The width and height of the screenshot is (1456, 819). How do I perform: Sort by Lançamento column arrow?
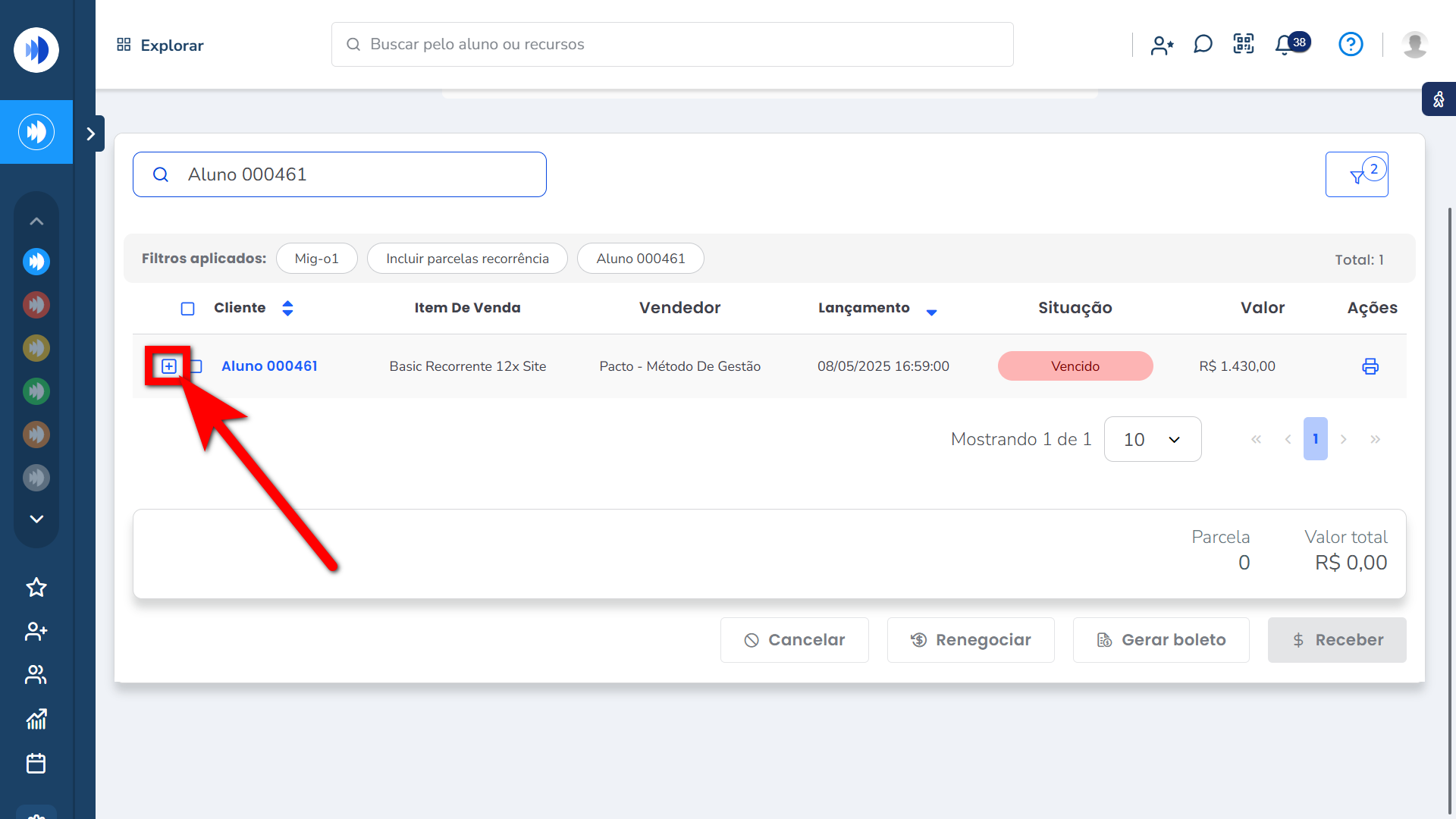click(x=931, y=312)
